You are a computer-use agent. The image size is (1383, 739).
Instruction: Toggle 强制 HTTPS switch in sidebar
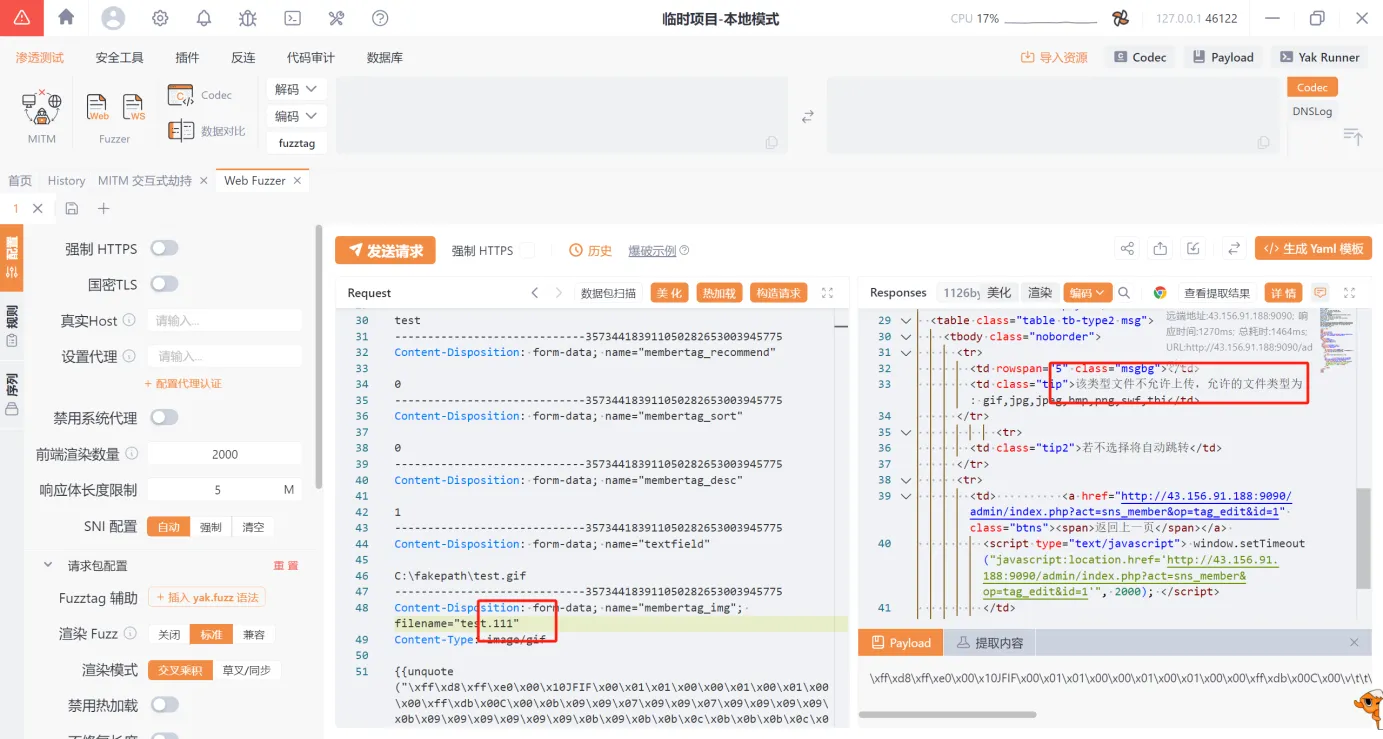[164, 248]
